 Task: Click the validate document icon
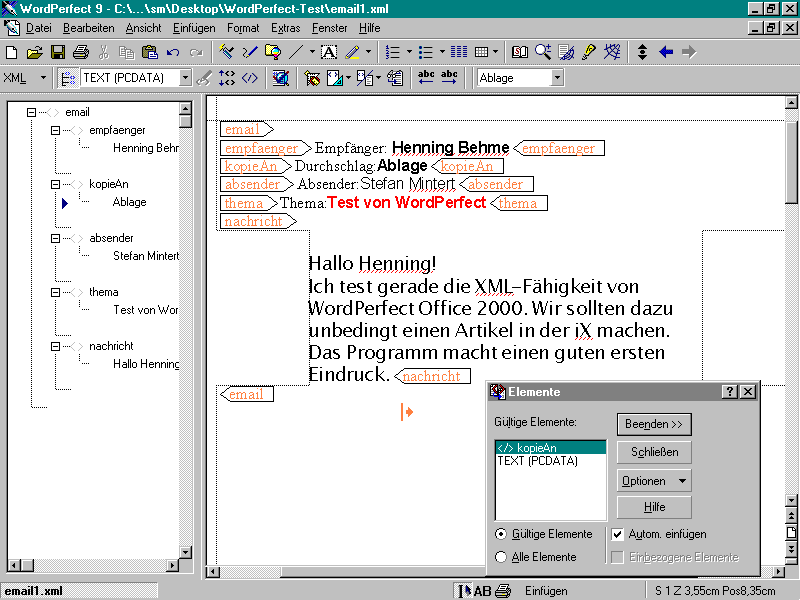tap(280, 78)
